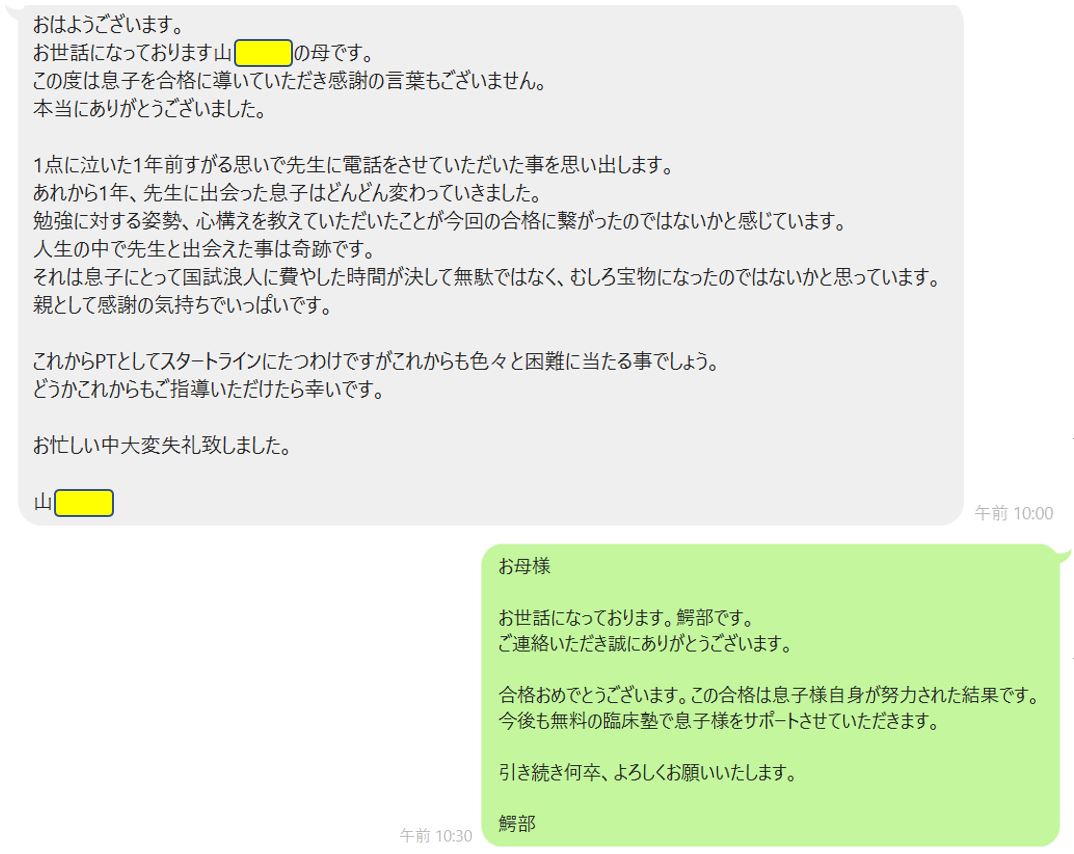Click the line どうかこれからもご指導いただけたら幸いです
The width and height of the screenshot is (1074, 854).
209,389
